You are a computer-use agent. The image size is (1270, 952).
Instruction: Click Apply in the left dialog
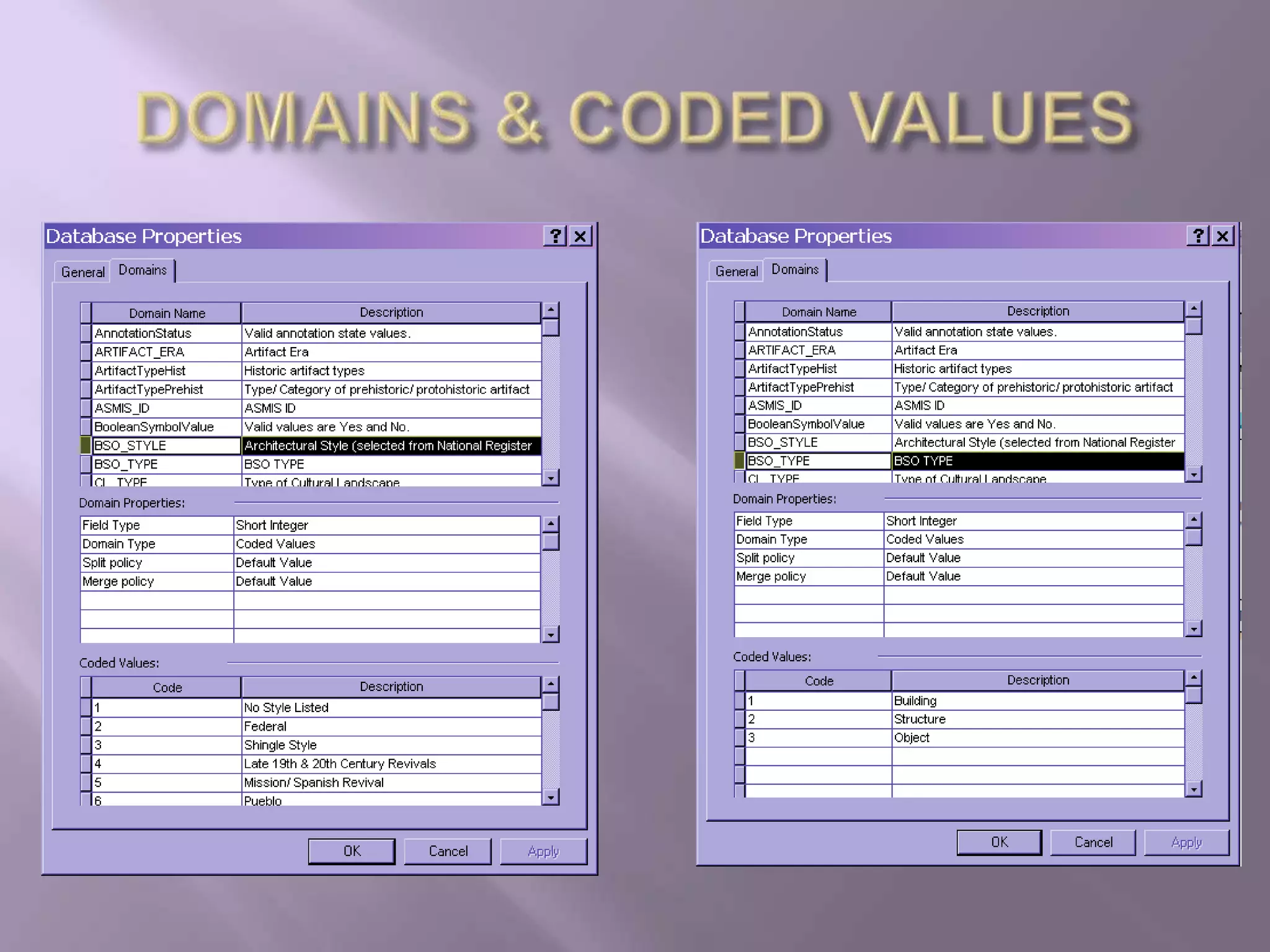(x=543, y=851)
